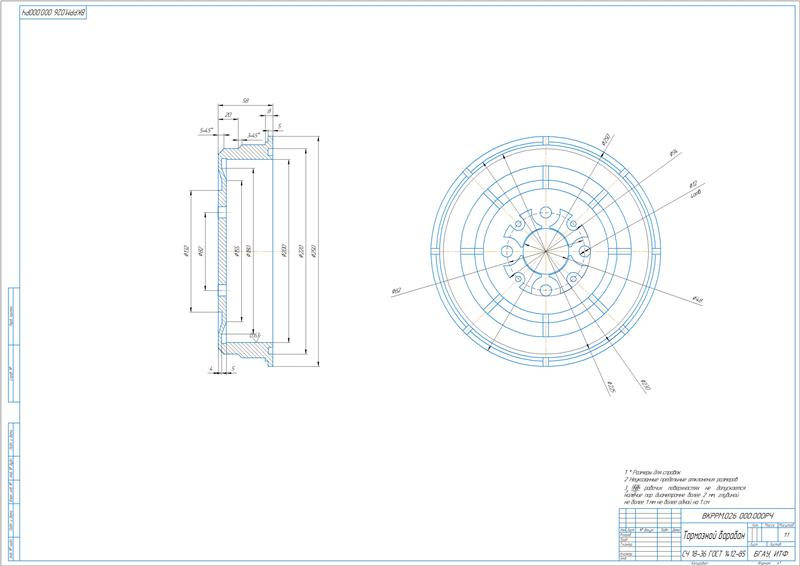Image resolution: width=800 pixels, height=566 pixels.
Task: Select technical note line 2 about unspecified deviations
Action: pos(681,480)
